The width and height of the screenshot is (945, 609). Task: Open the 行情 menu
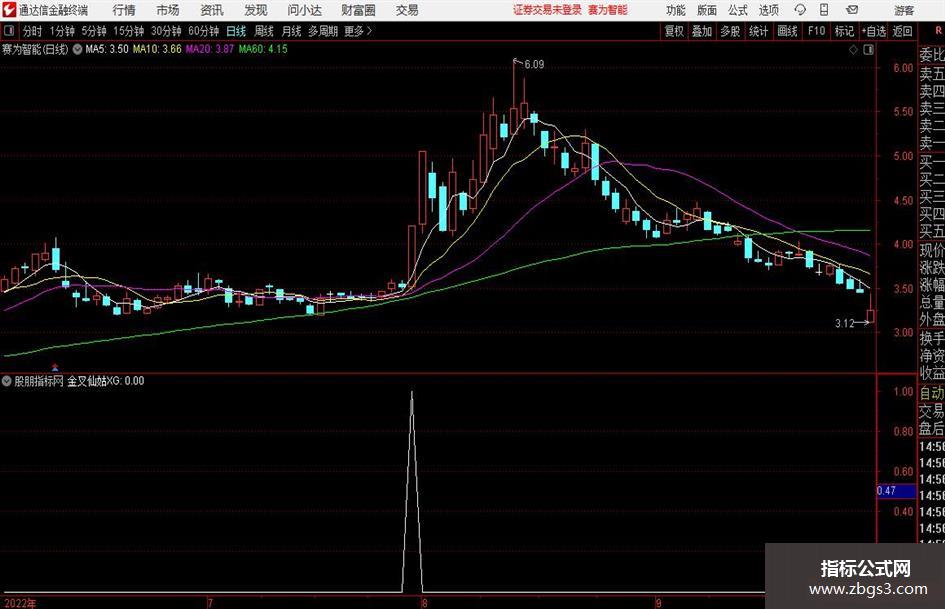point(124,10)
